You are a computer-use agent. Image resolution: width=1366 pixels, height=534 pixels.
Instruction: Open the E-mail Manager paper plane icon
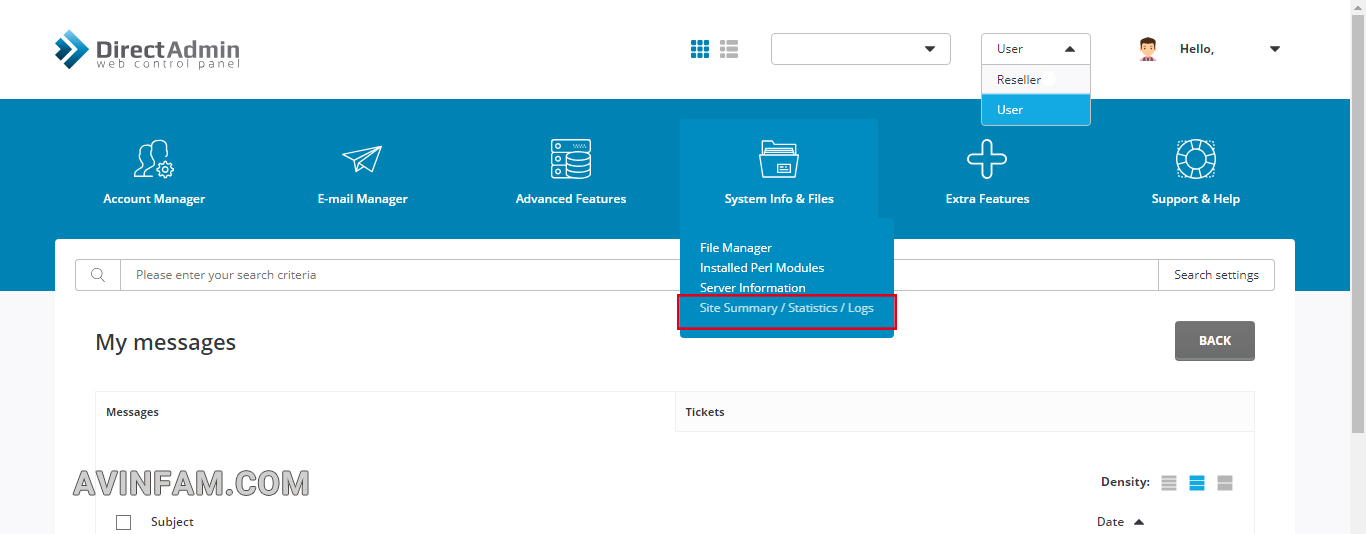pyautogui.click(x=362, y=159)
